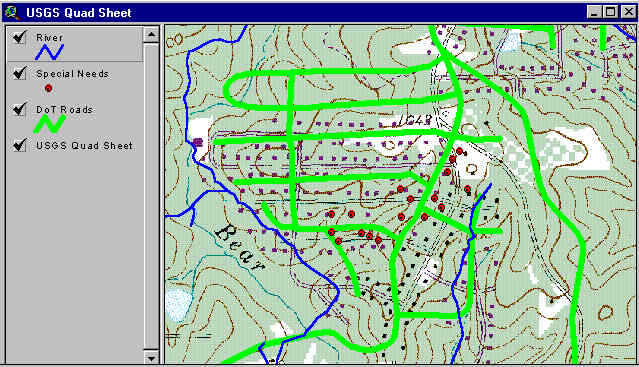639x367 pixels.
Task: Click the 'Bear' label on the map
Action: pos(240,248)
